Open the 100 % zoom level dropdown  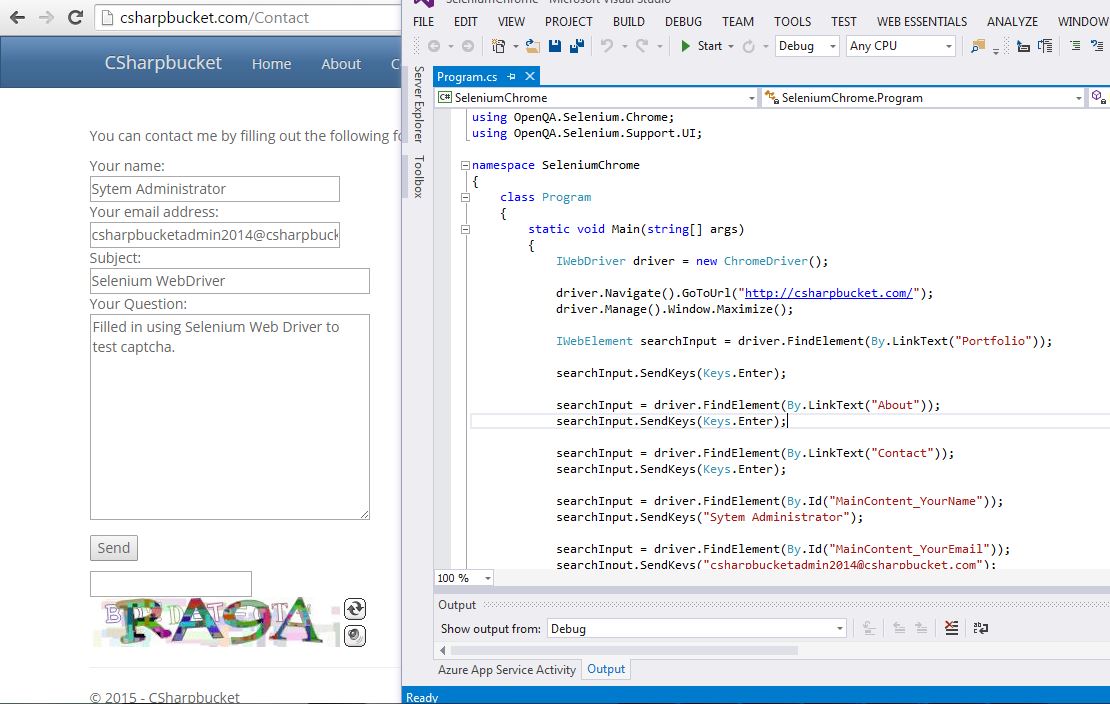(464, 578)
